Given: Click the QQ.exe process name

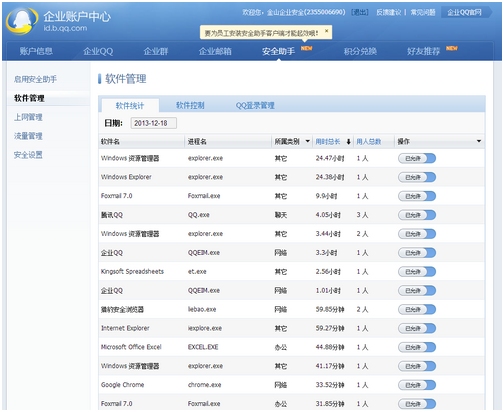Looking at the screenshot, I should point(199,215).
